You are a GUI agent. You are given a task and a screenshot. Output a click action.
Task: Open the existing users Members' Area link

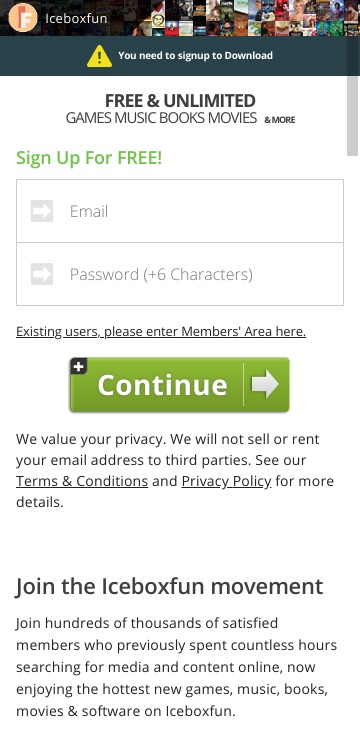(161, 332)
